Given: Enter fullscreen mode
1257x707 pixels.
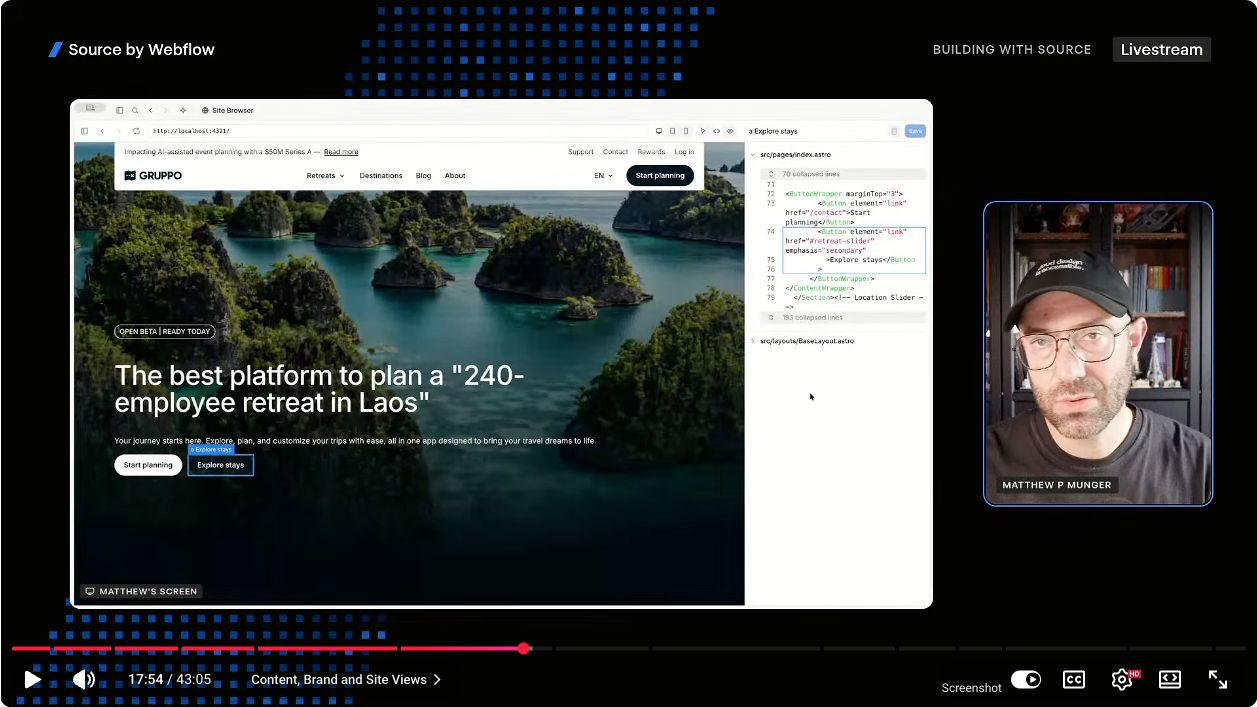Looking at the screenshot, I should 1218,680.
